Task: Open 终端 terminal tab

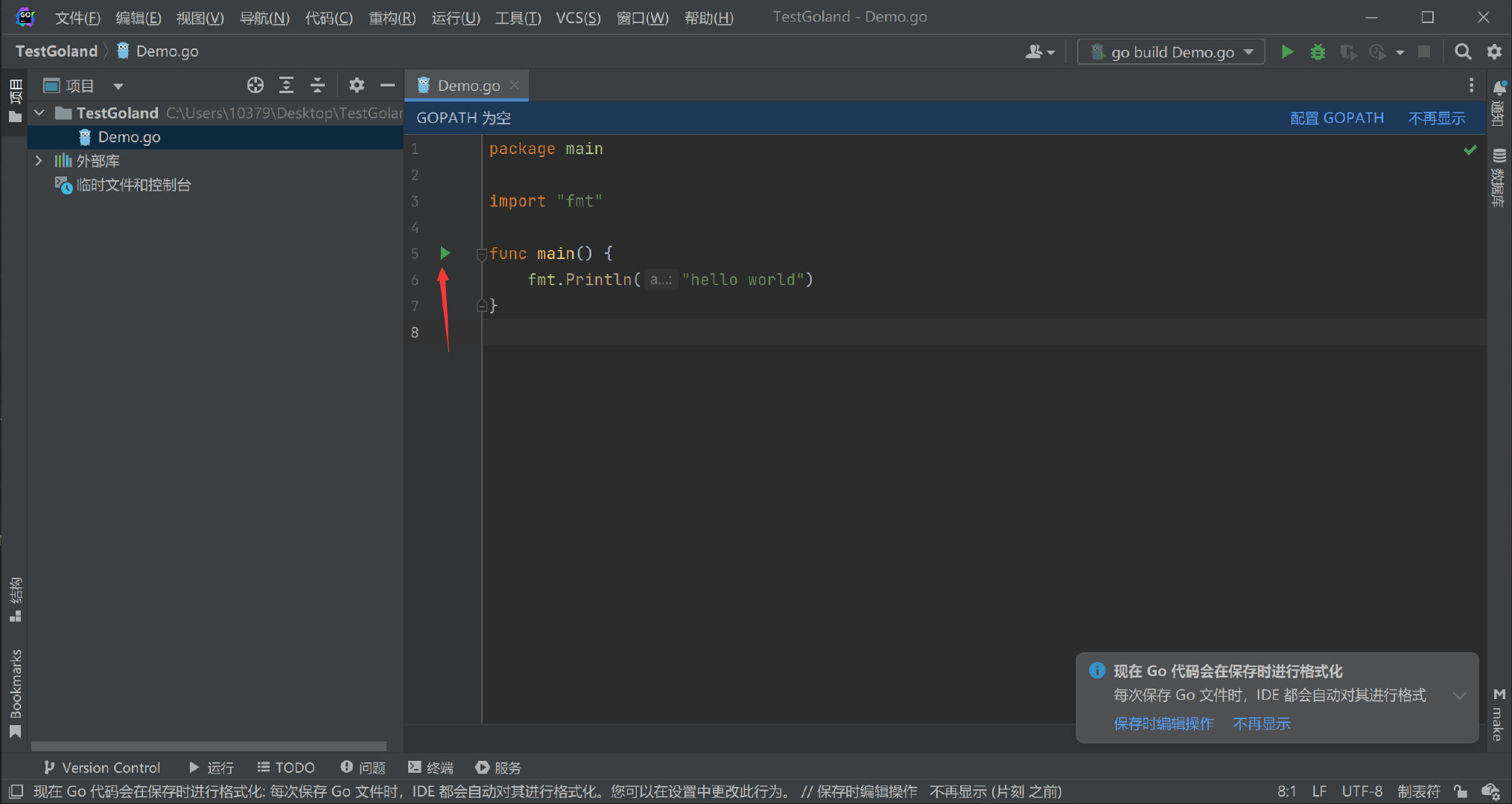Action: 431,767
